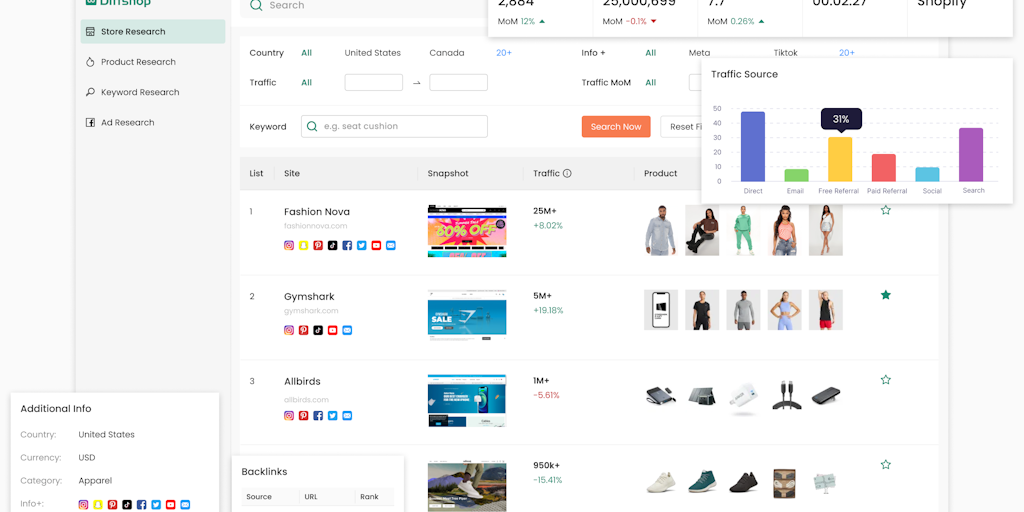
Task: Open Fashion Nova's YouTube icon
Action: (376, 246)
